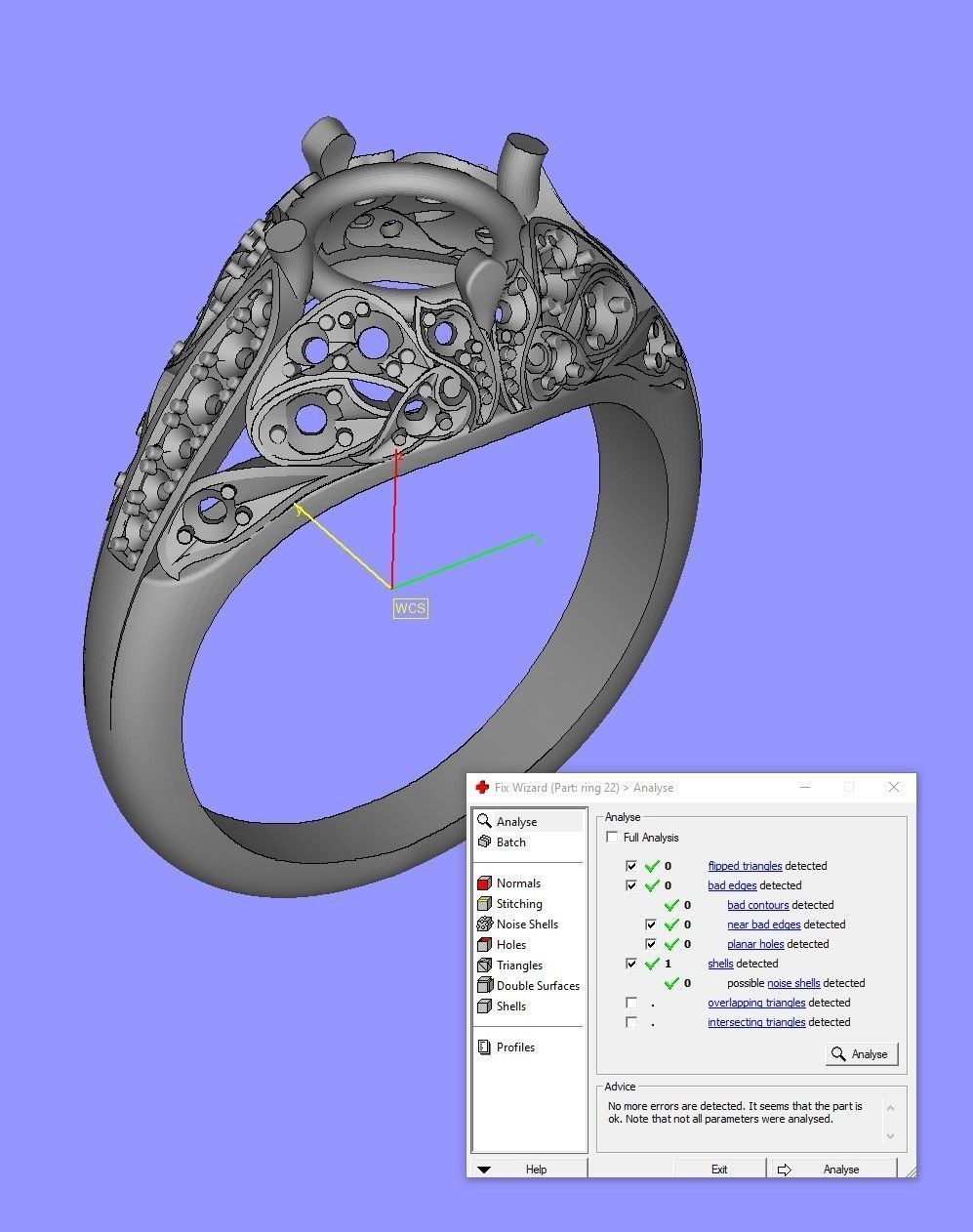Image resolution: width=973 pixels, height=1232 pixels.
Task: Close the Fix Wizard dialog
Action: pyautogui.click(x=893, y=788)
